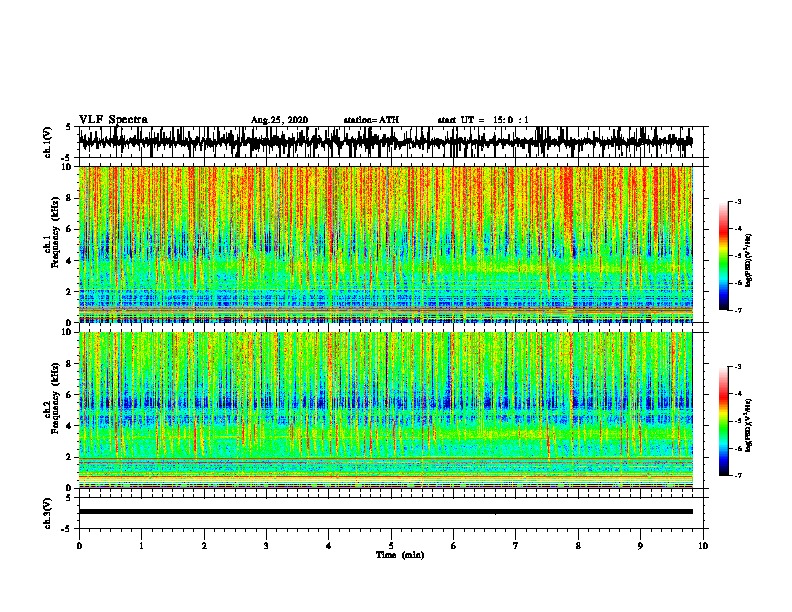Screen dimensions: 792x612
Task: Click the ch.3 flat voltage trace
Action: point(386,512)
